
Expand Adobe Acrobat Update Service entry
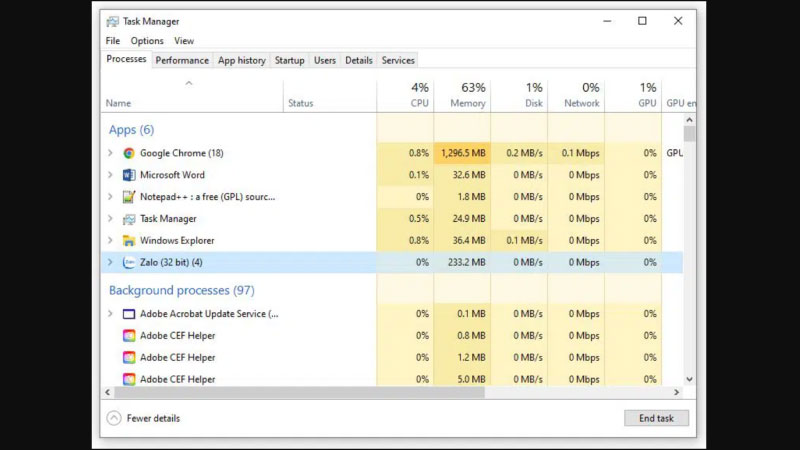pyautogui.click(x=110, y=314)
